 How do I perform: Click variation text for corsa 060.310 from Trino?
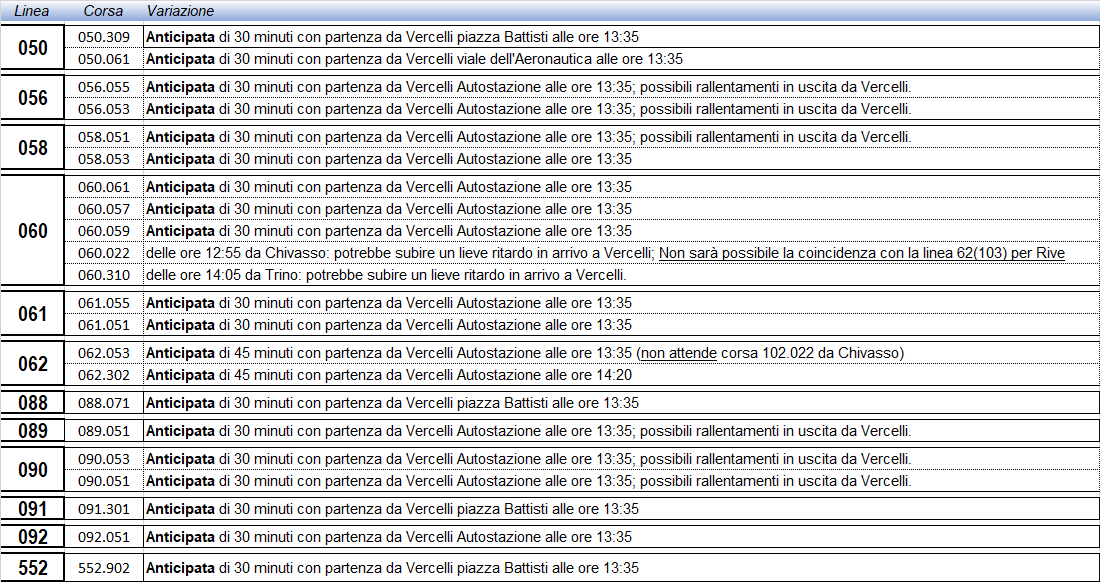386,276
